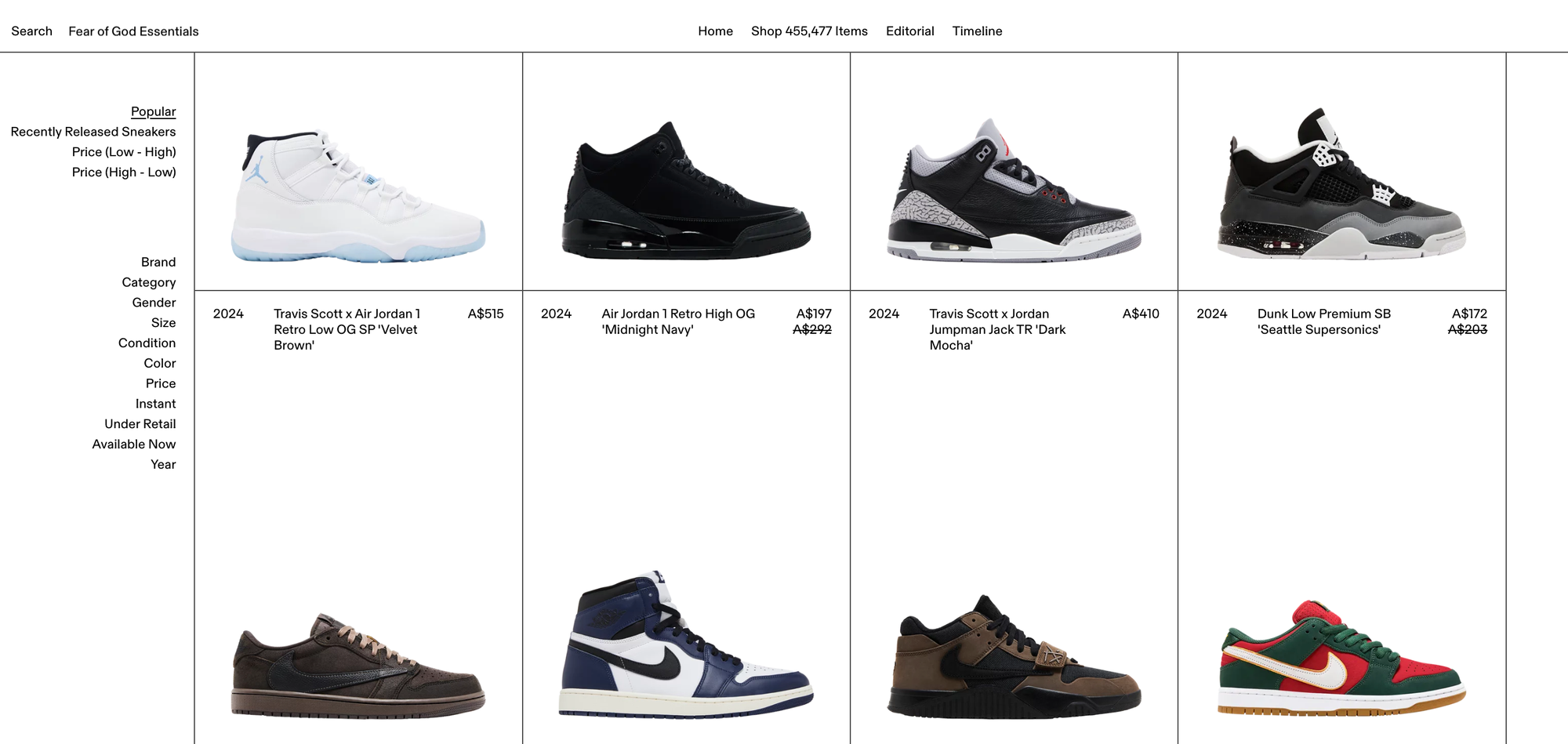Image resolution: width=1568 pixels, height=744 pixels.
Task: Sort by Price (Low - High)
Action: [124, 152]
